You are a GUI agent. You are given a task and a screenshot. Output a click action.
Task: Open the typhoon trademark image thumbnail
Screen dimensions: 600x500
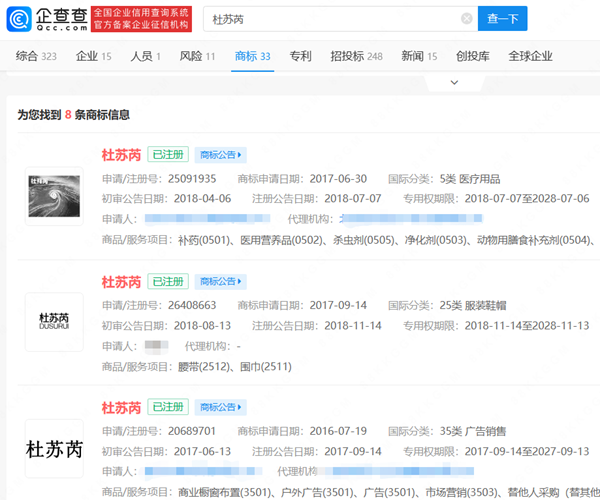tap(54, 197)
